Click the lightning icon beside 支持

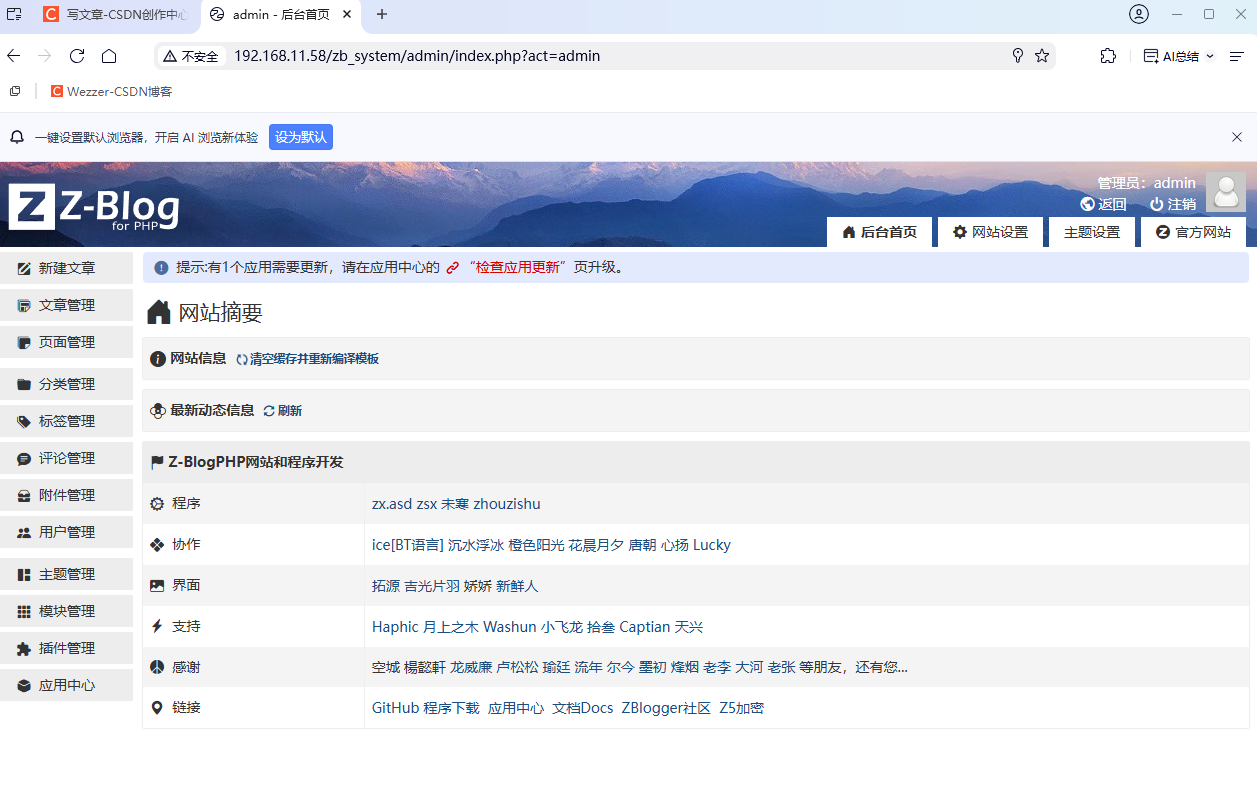pyautogui.click(x=156, y=627)
